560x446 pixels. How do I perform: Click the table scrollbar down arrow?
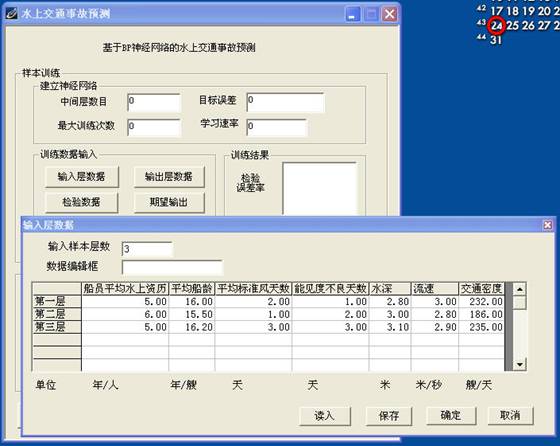(519, 364)
